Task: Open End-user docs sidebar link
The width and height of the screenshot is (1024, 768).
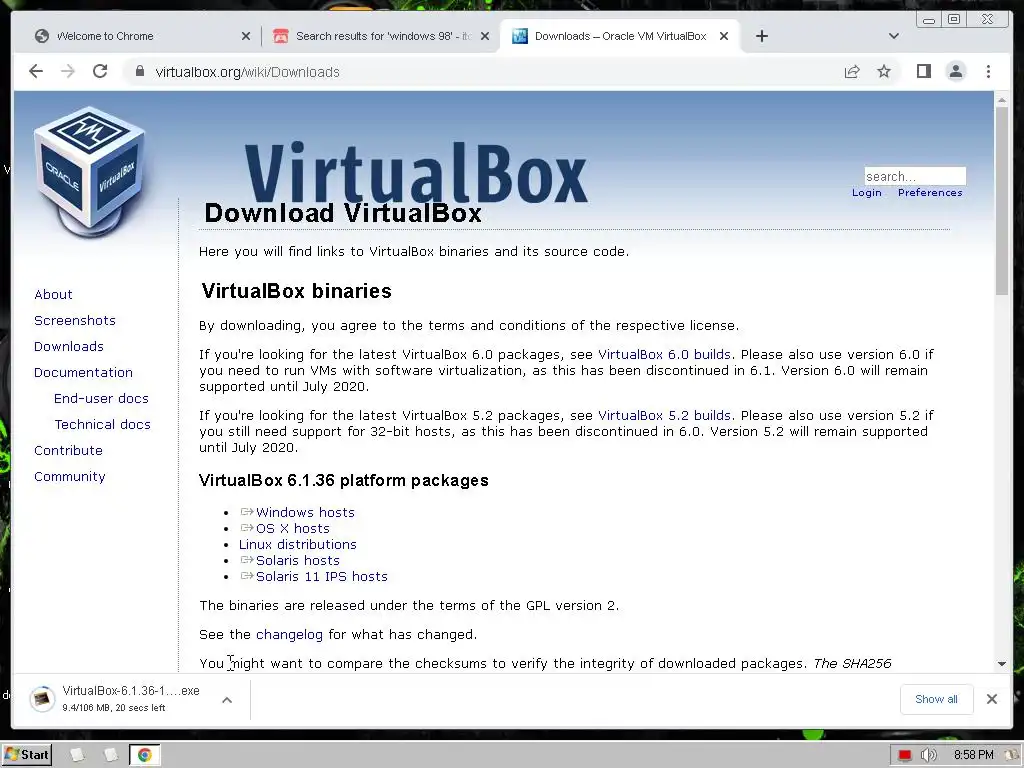Action: tap(101, 398)
